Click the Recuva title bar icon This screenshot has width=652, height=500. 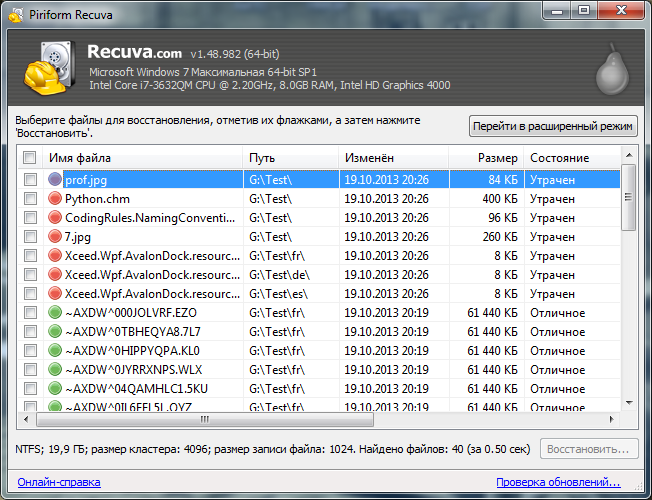point(16,15)
